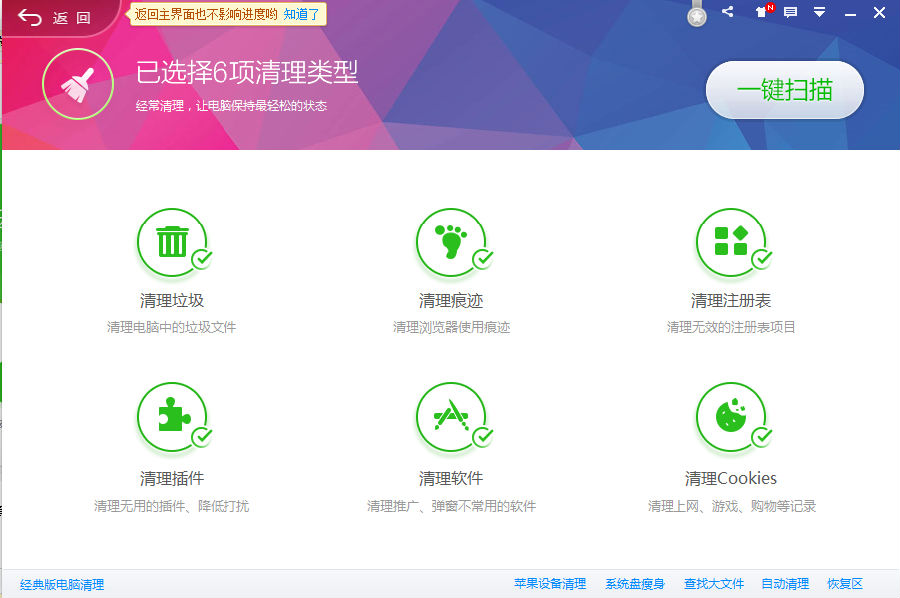
Task: Click the broom cleaning circle icon
Action: (x=78, y=84)
